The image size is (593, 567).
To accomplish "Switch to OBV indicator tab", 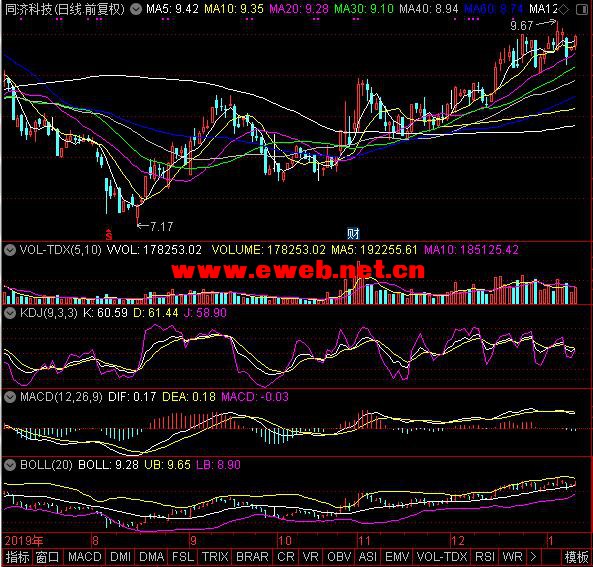I will 339,557.
